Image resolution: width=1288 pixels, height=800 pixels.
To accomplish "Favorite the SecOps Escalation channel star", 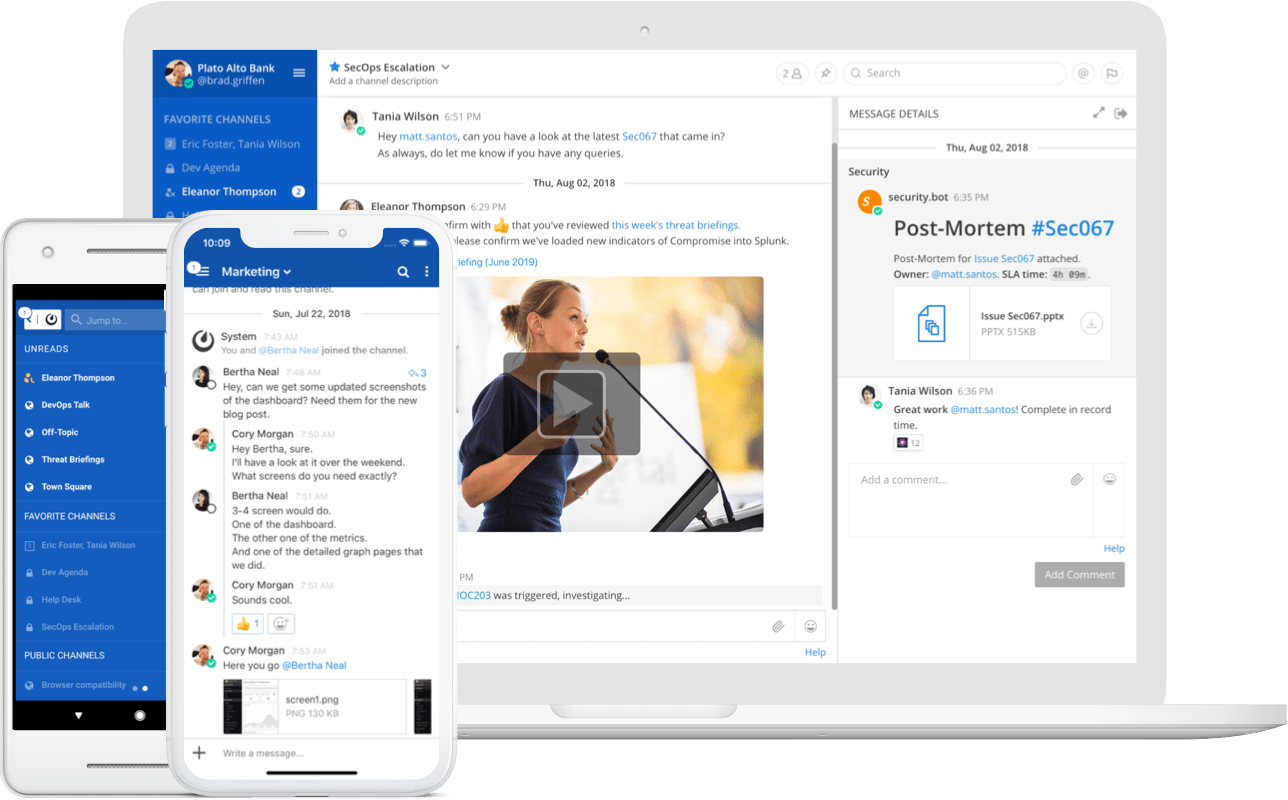I will pyautogui.click(x=334, y=66).
